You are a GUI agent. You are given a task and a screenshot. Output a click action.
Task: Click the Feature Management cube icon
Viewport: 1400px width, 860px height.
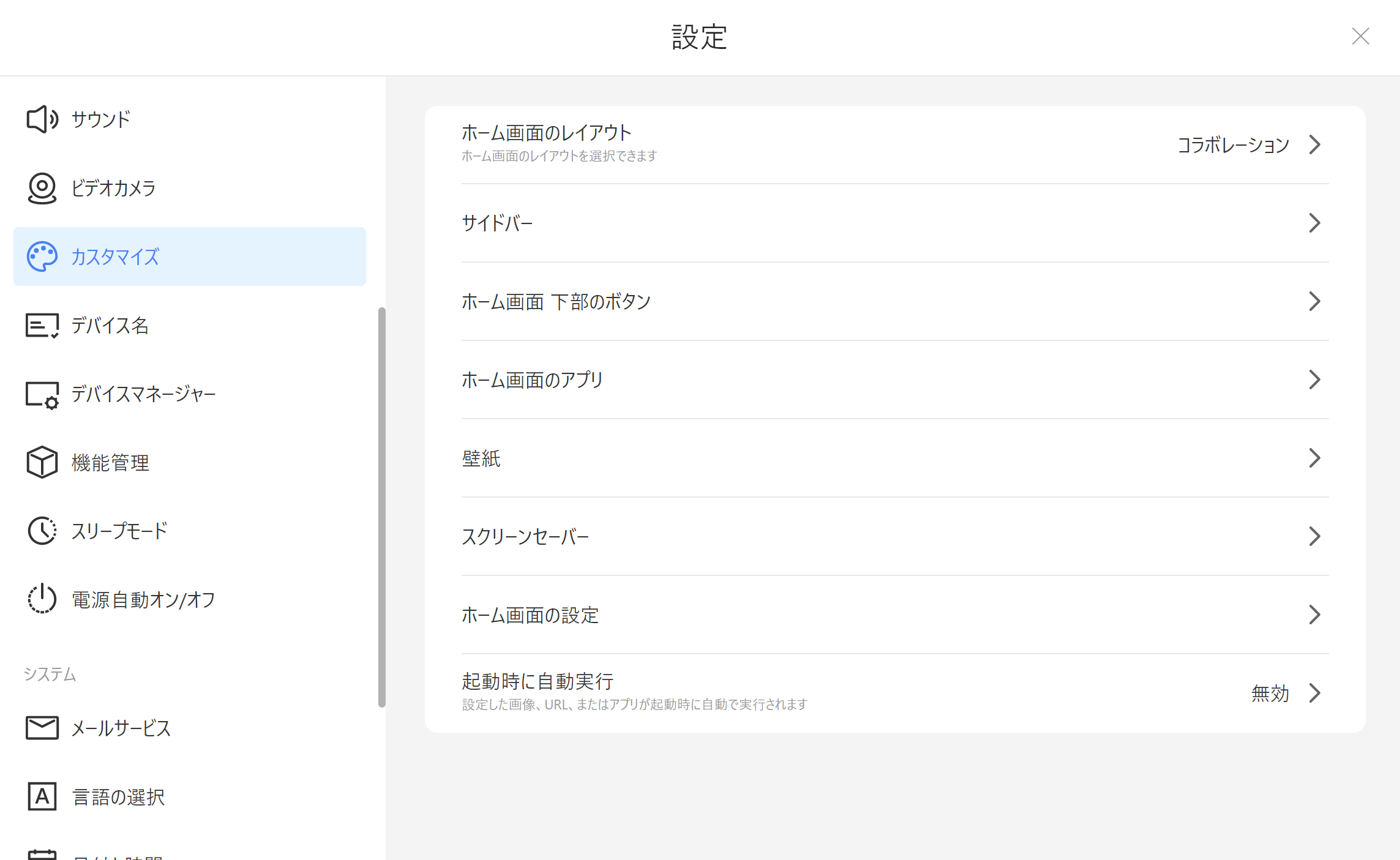tap(42, 462)
